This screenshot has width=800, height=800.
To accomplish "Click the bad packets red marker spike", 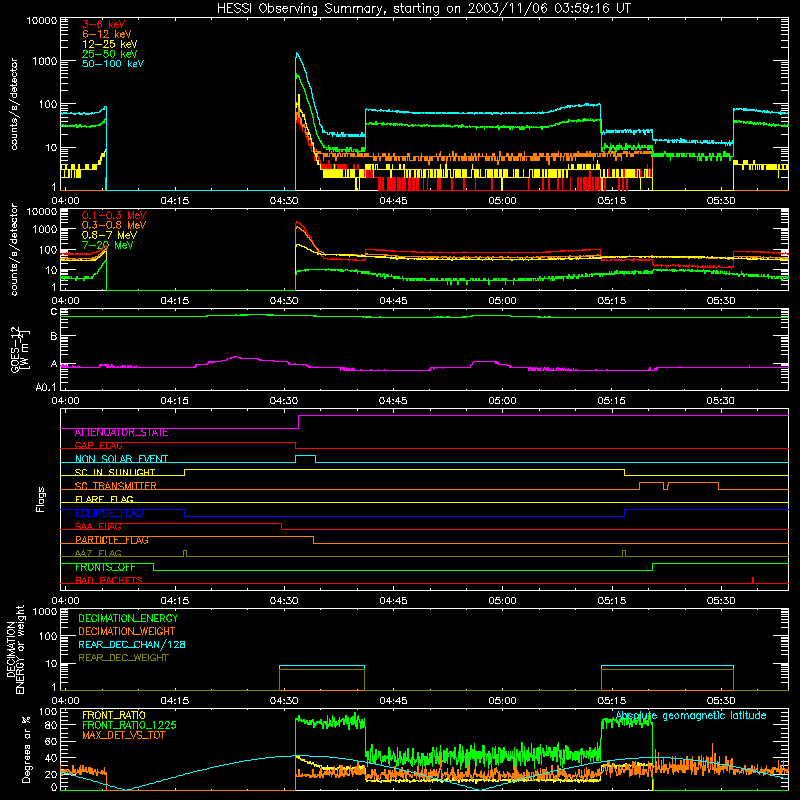I will click(753, 580).
